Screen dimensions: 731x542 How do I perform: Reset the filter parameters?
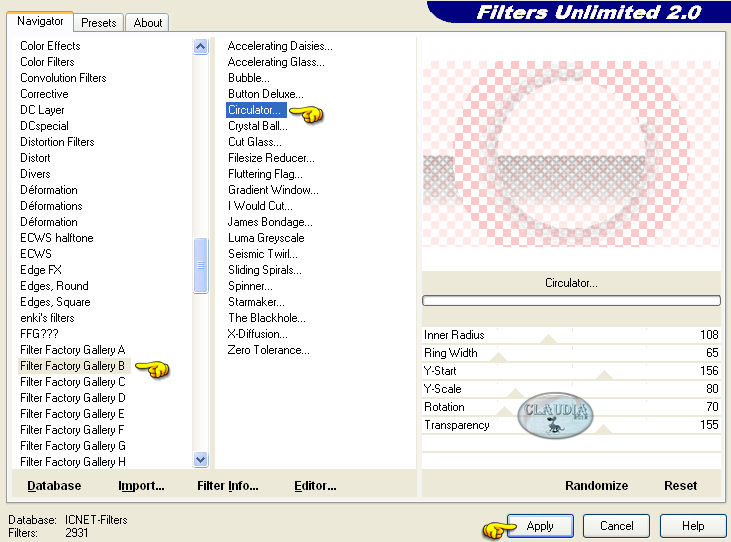point(680,486)
